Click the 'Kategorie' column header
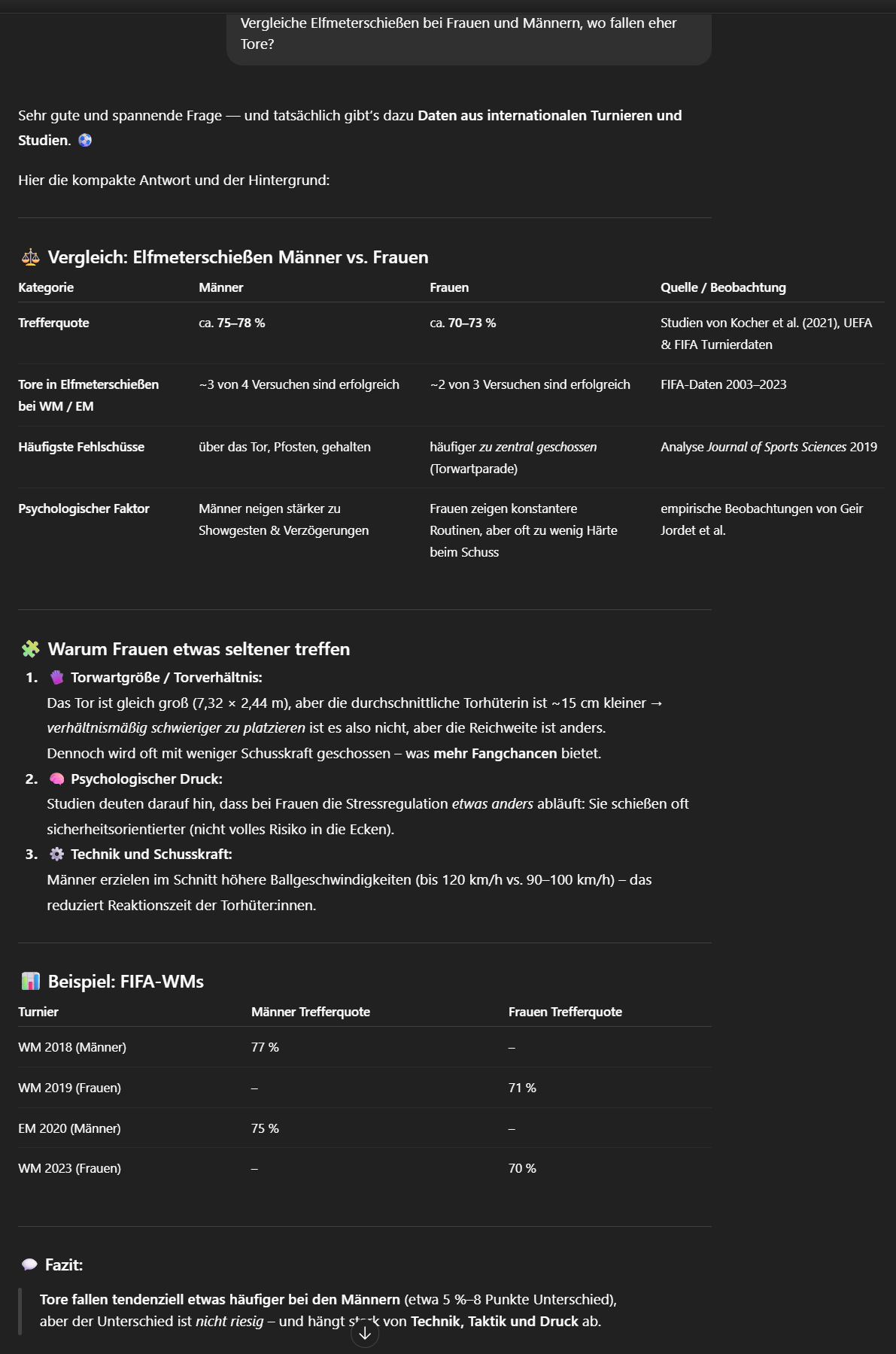Image resolution: width=896 pixels, height=1354 pixels. [46, 287]
